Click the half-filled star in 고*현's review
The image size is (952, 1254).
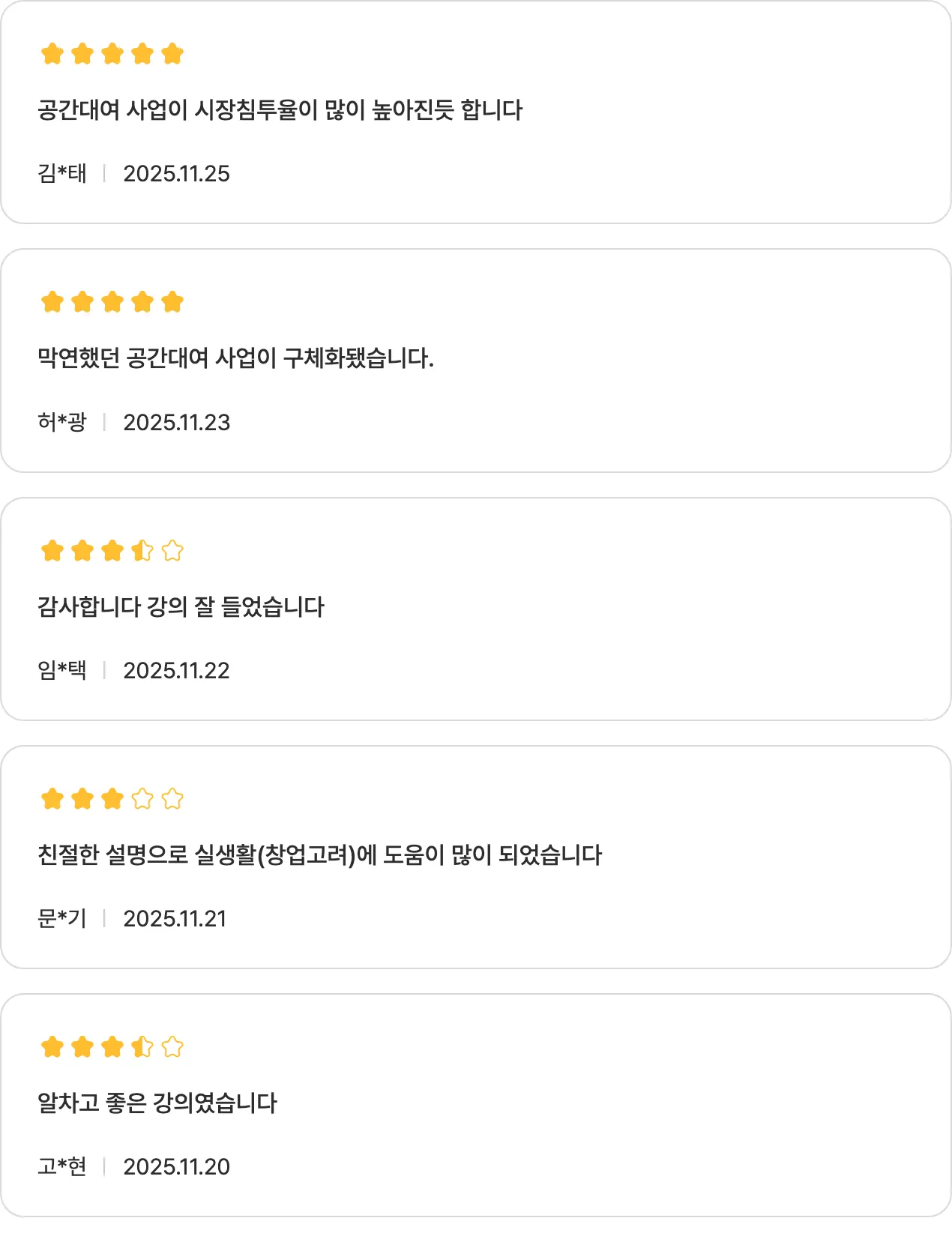click(142, 1046)
